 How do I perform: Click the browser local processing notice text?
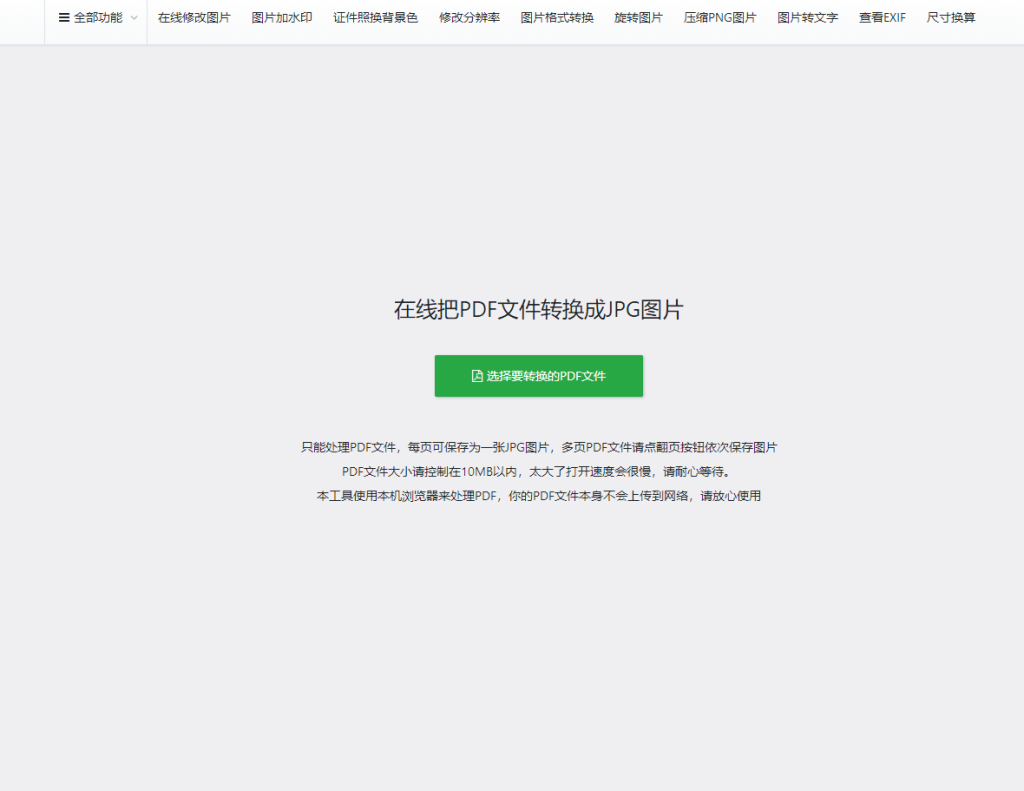point(538,494)
